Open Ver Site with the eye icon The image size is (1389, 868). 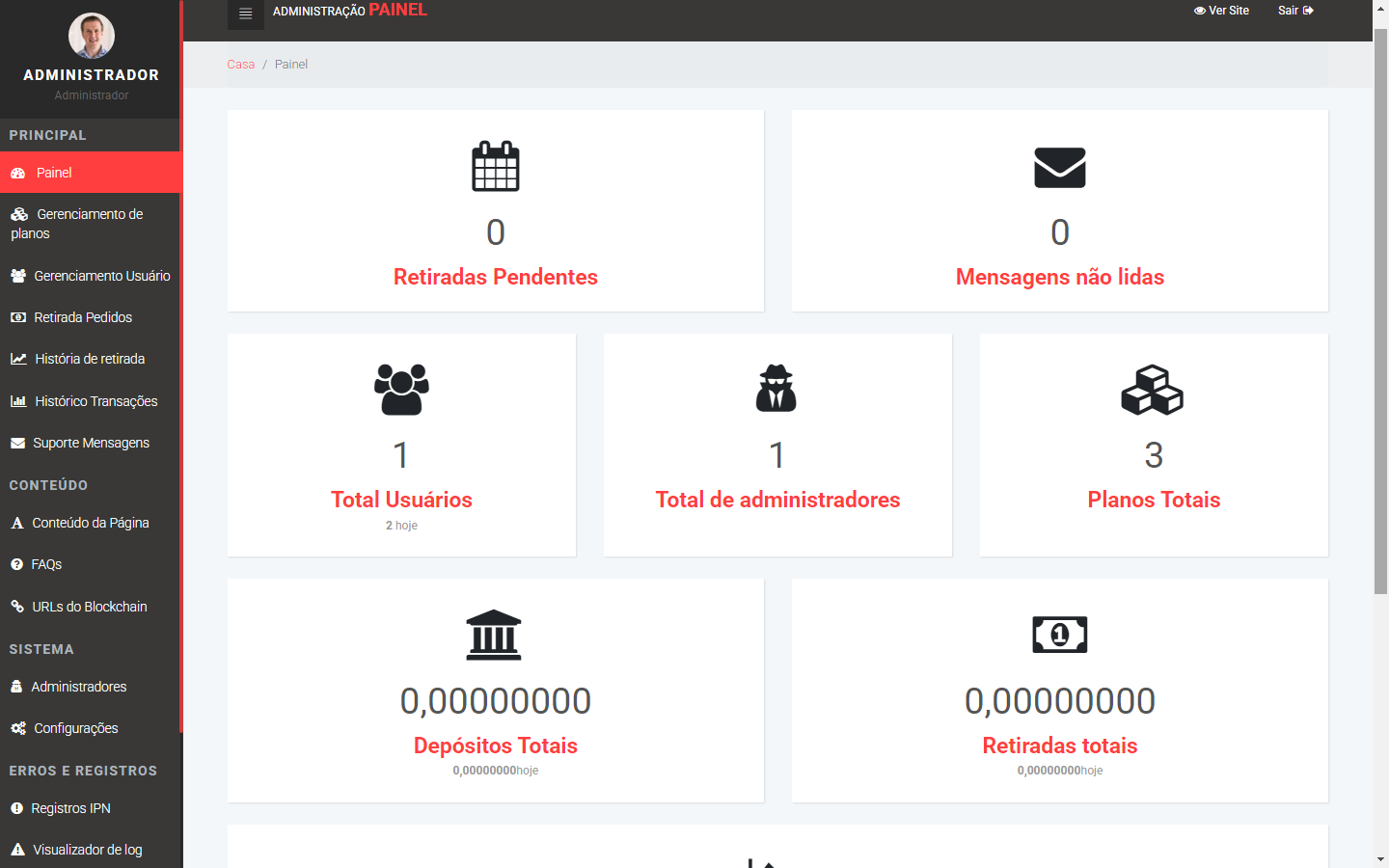click(x=1221, y=11)
